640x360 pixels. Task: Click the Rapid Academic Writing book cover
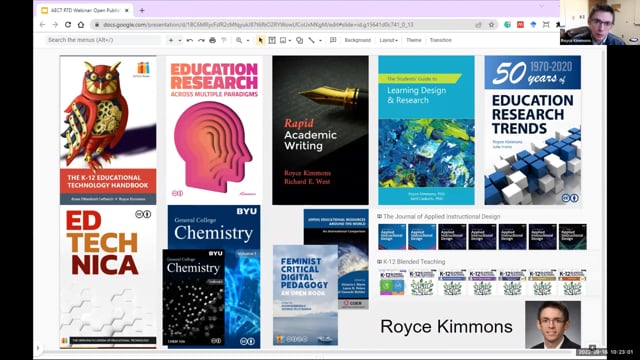[320, 130]
